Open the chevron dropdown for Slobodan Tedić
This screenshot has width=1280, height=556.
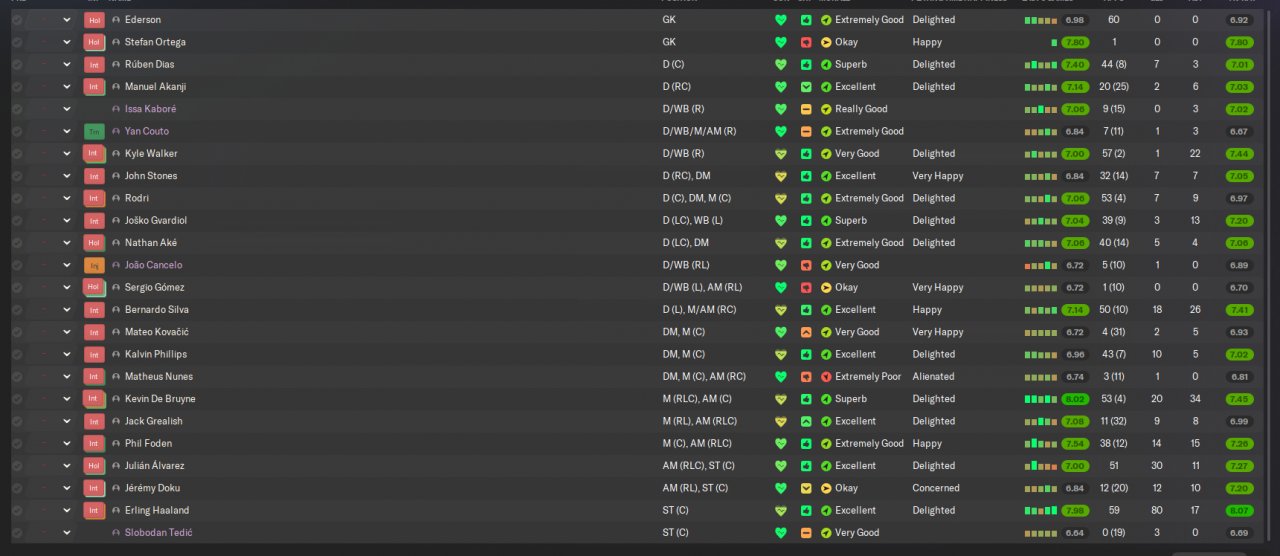(x=67, y=533)
